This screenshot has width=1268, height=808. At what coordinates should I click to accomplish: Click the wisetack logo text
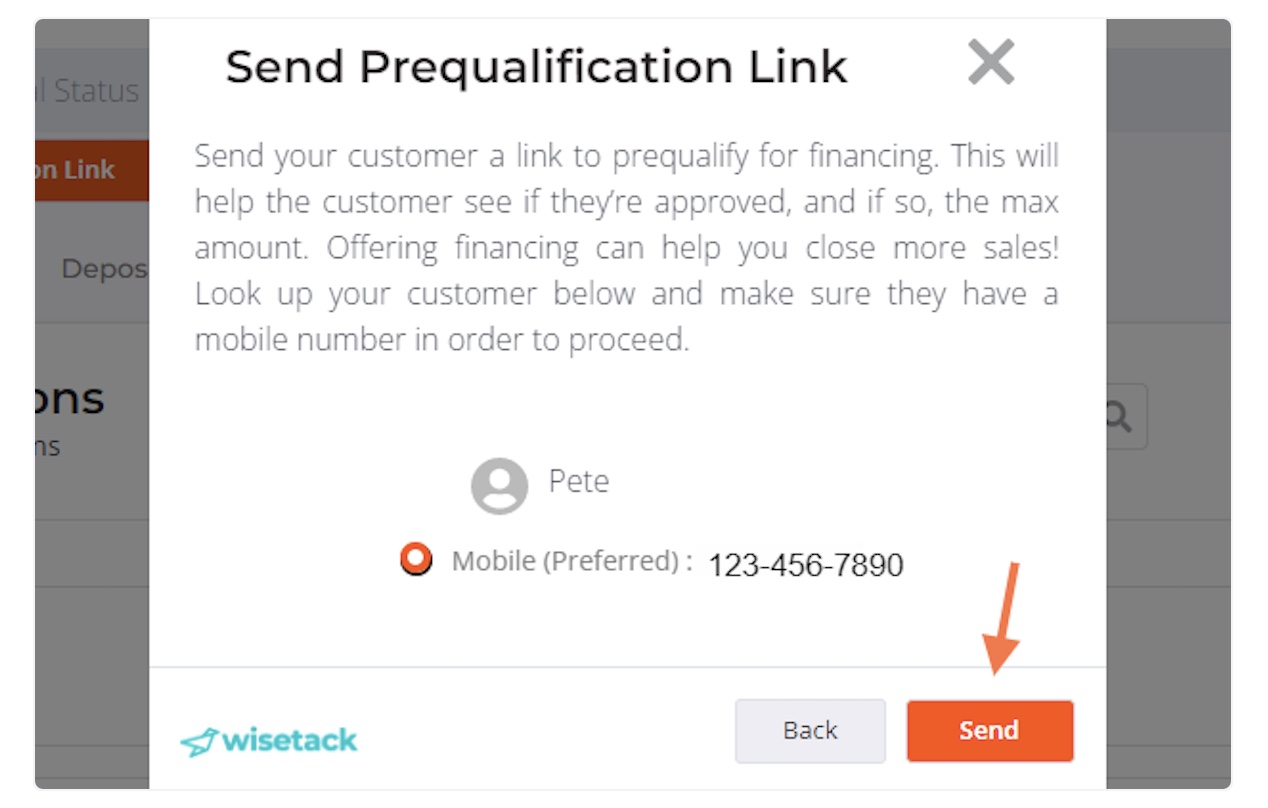[x=289, y=740]
